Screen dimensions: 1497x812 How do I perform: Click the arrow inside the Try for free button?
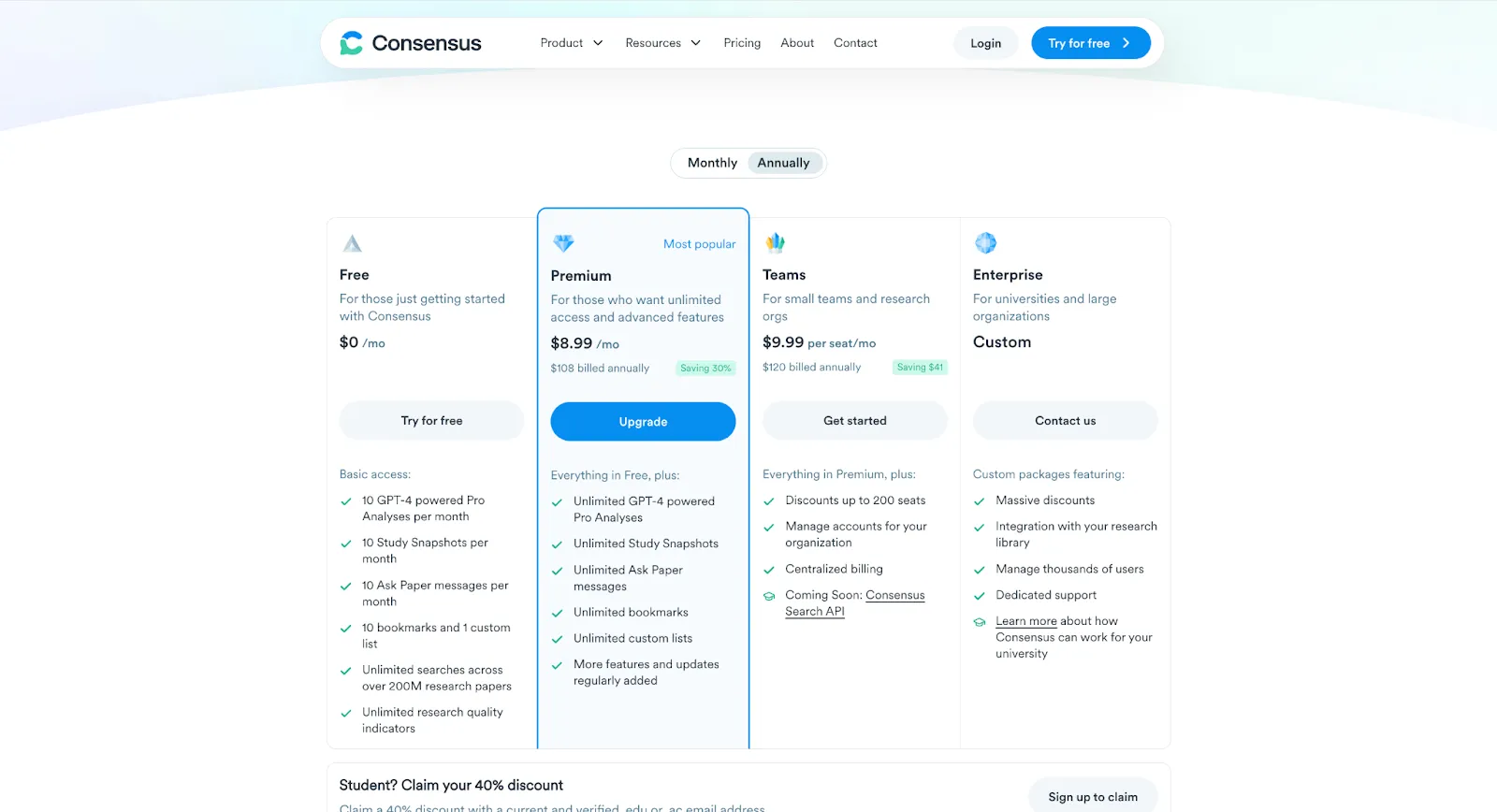click(1127, 42)
